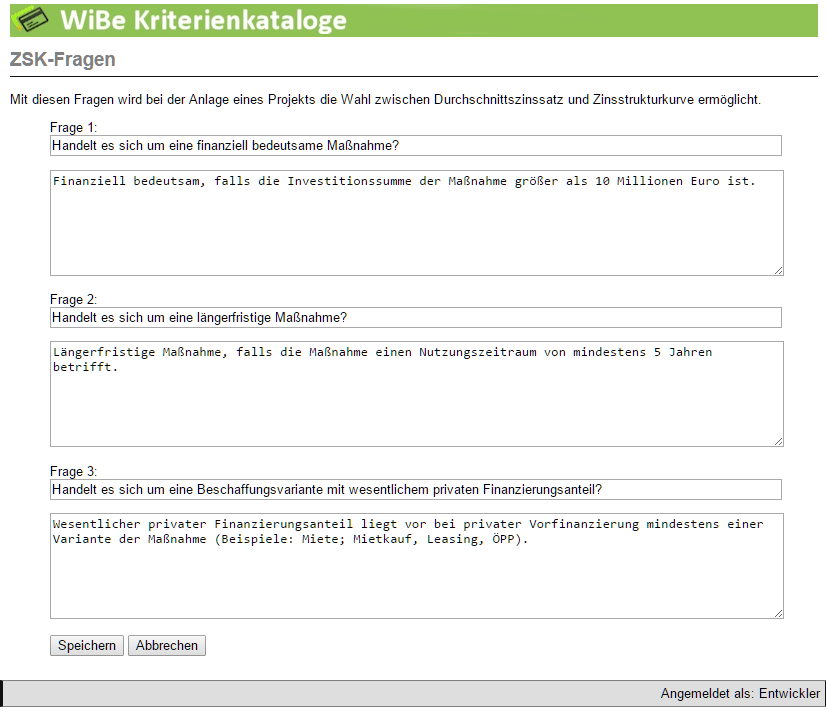Viewport: 826px width, 717px height.
Task: Grab the resize handle of Frage 1 textarea
Action: 777,269
